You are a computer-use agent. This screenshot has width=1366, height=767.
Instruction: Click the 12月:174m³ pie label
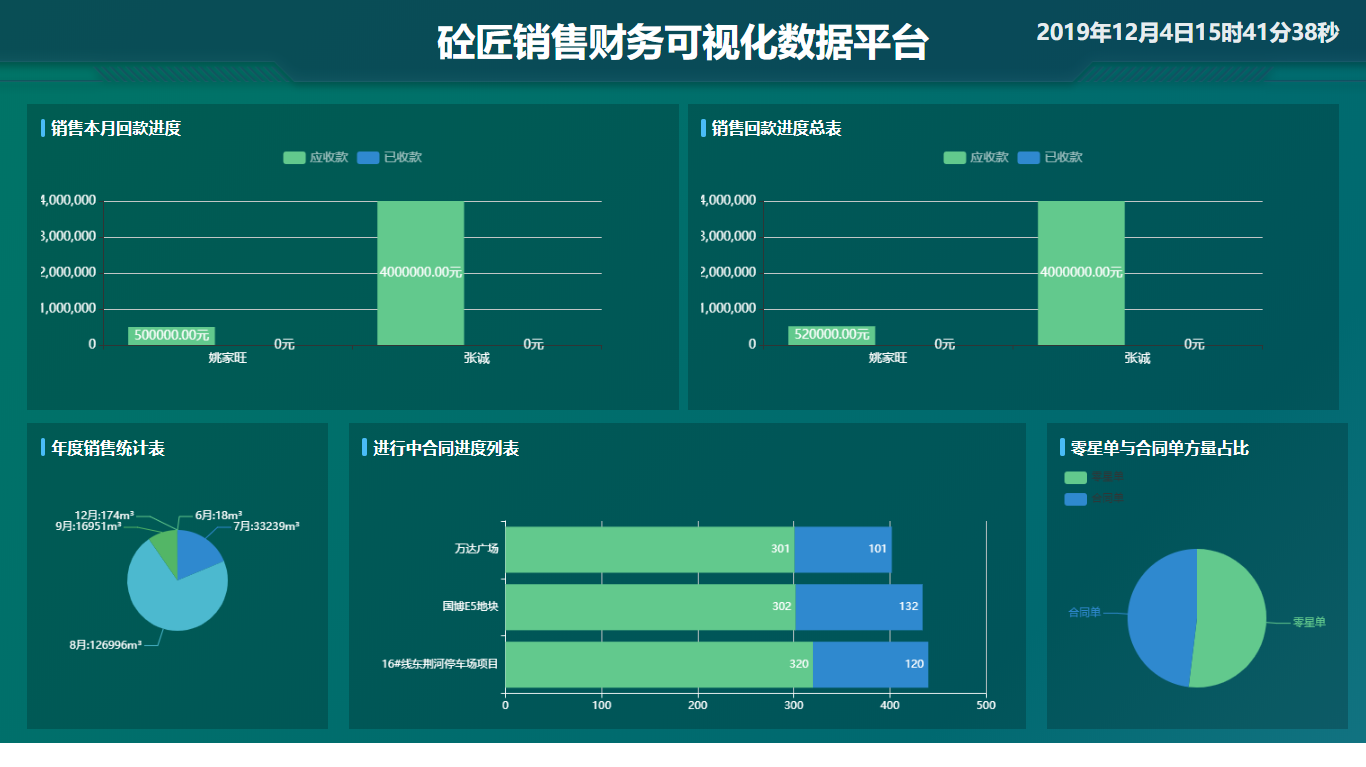pos(104,515)
